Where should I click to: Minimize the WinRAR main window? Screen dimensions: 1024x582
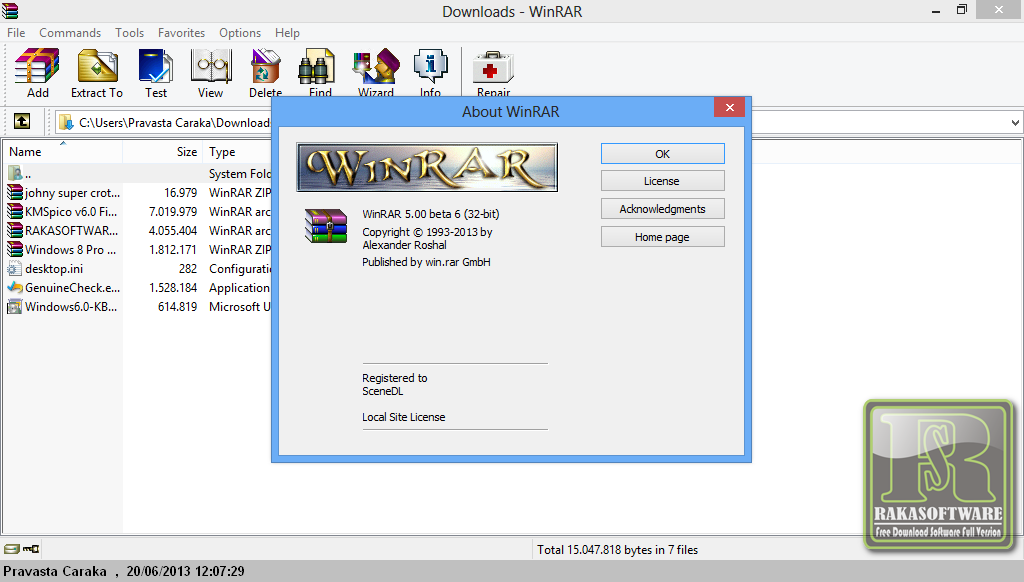(x=936, y=10)
